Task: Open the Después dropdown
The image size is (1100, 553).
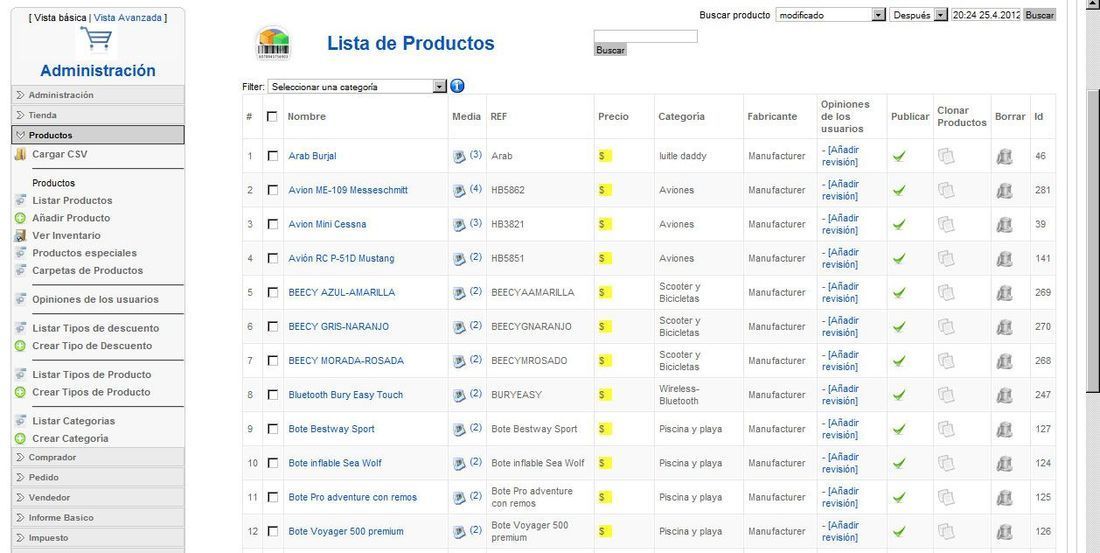Action: [918, 15]
